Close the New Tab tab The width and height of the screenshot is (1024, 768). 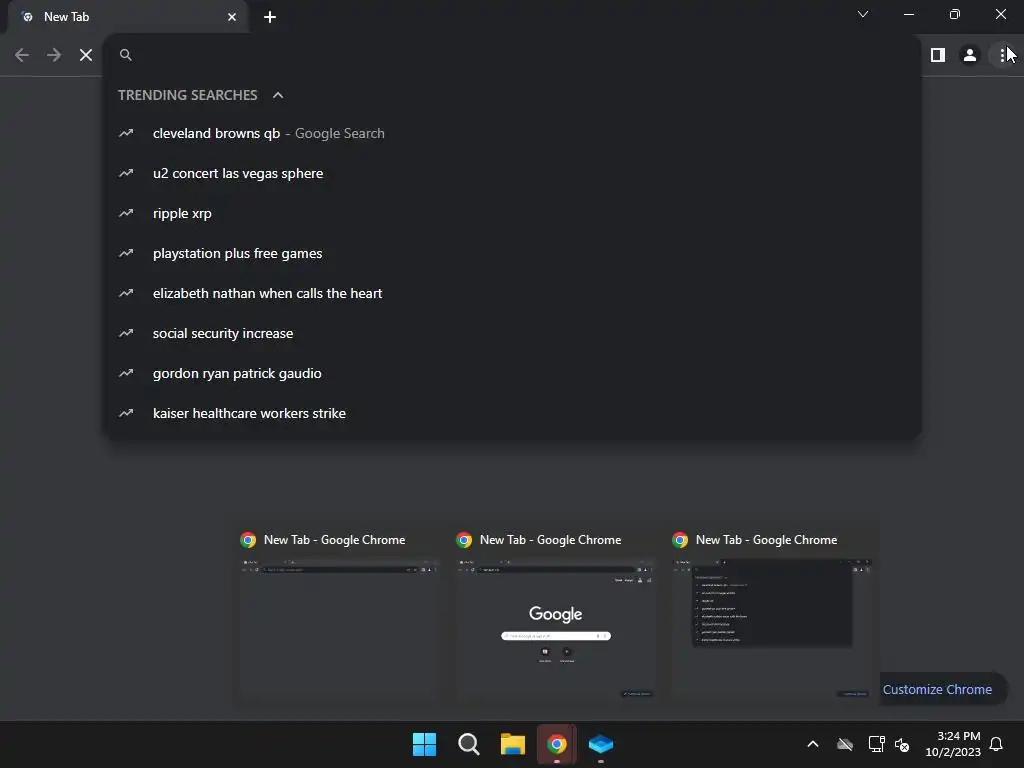(x=232, y=17)
